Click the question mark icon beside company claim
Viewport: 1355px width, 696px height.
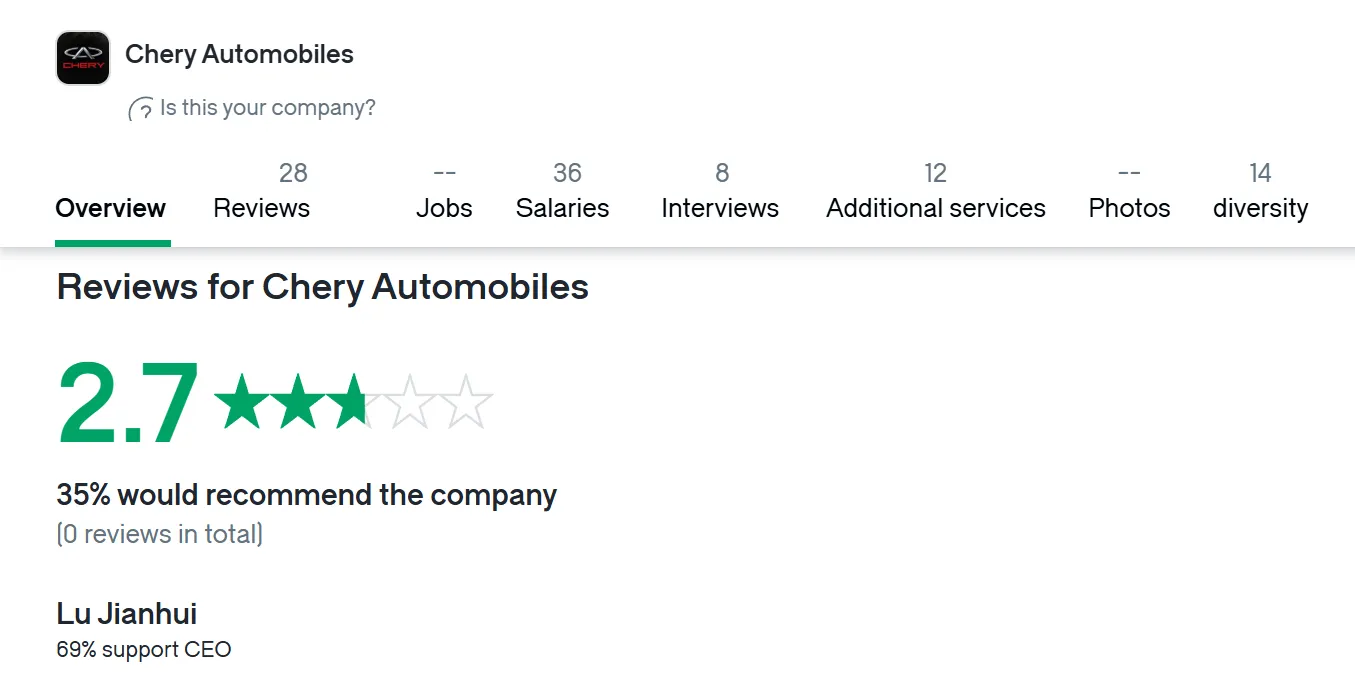[141, 109]
